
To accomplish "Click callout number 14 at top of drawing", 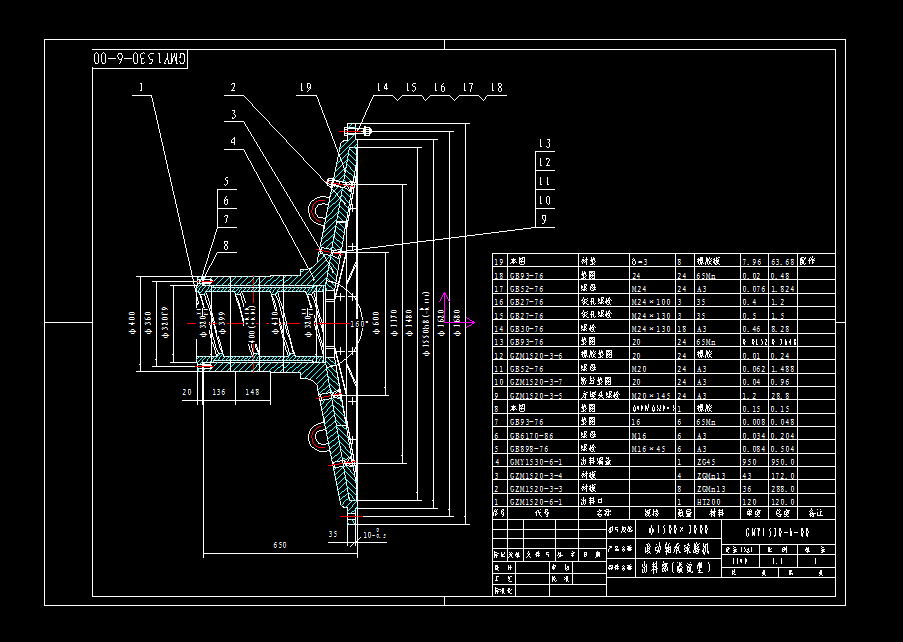I will [382, 88].
